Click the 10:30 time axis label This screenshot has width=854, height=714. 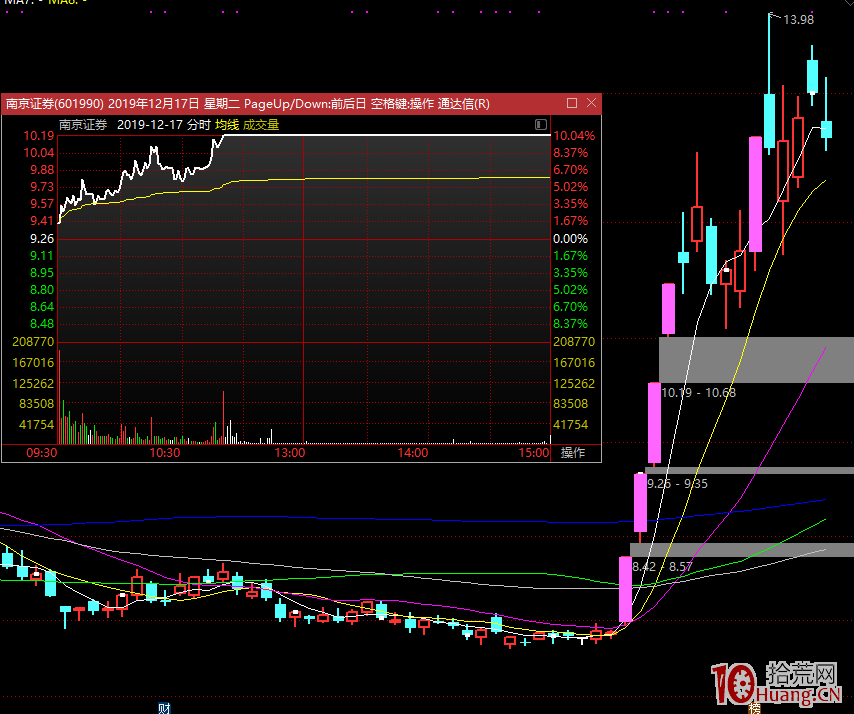[x=165, y=453]
